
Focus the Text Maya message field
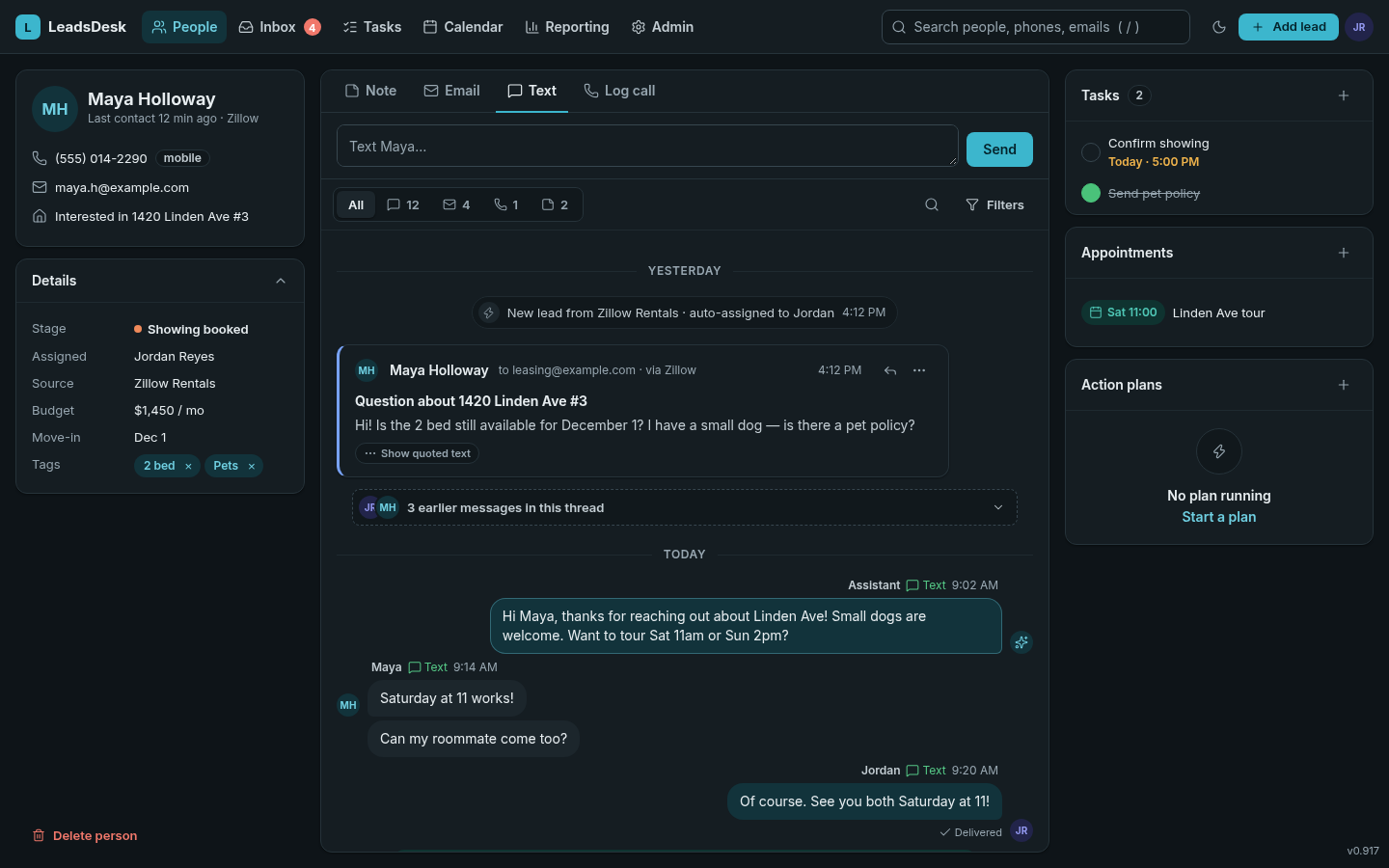[x=647, y=146]
